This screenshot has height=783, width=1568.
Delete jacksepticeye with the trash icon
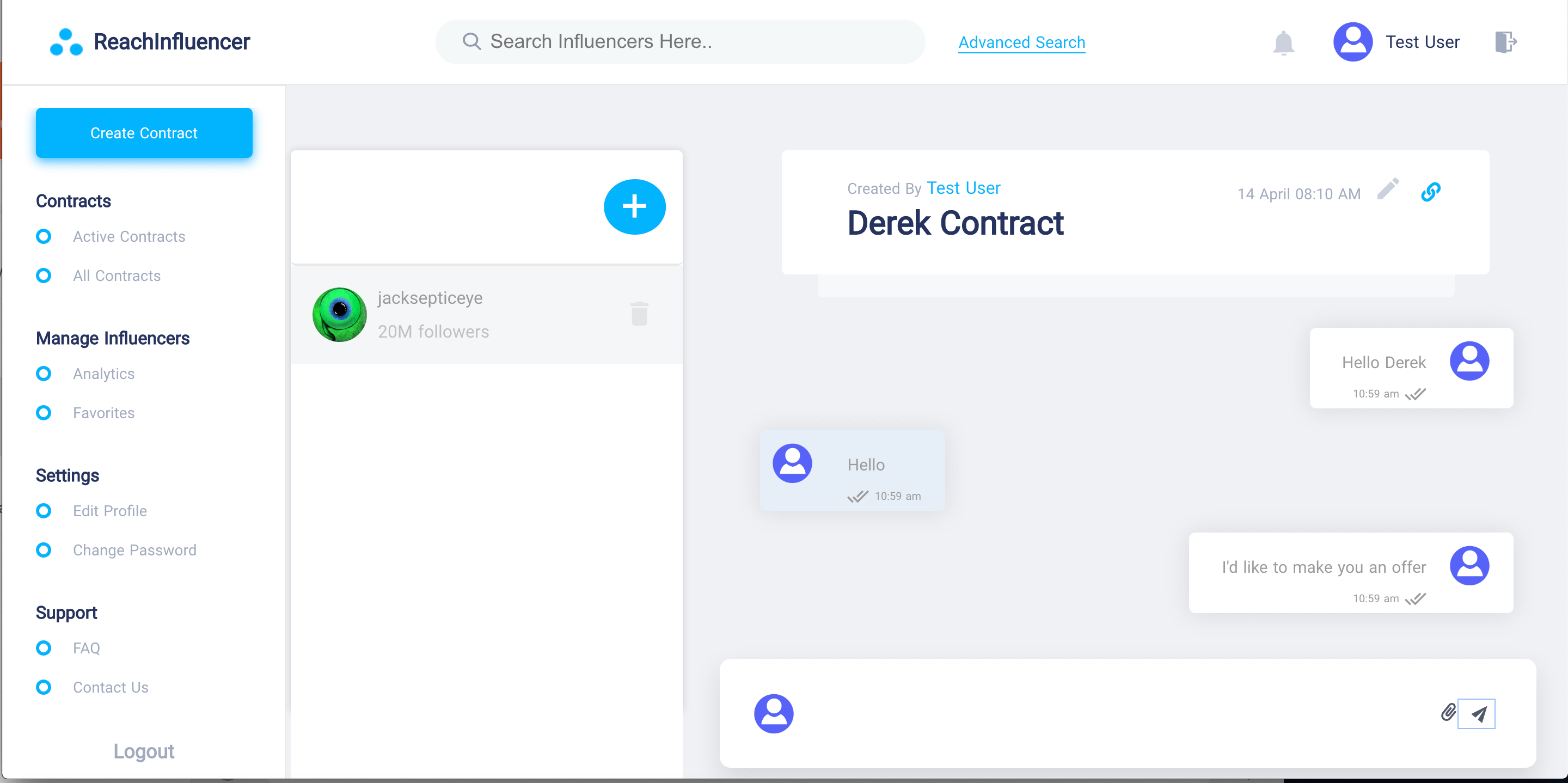[x=639, y=314]
